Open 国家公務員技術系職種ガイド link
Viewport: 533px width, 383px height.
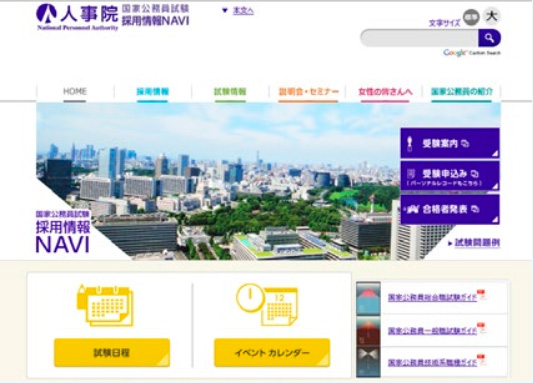pos(432,363)
